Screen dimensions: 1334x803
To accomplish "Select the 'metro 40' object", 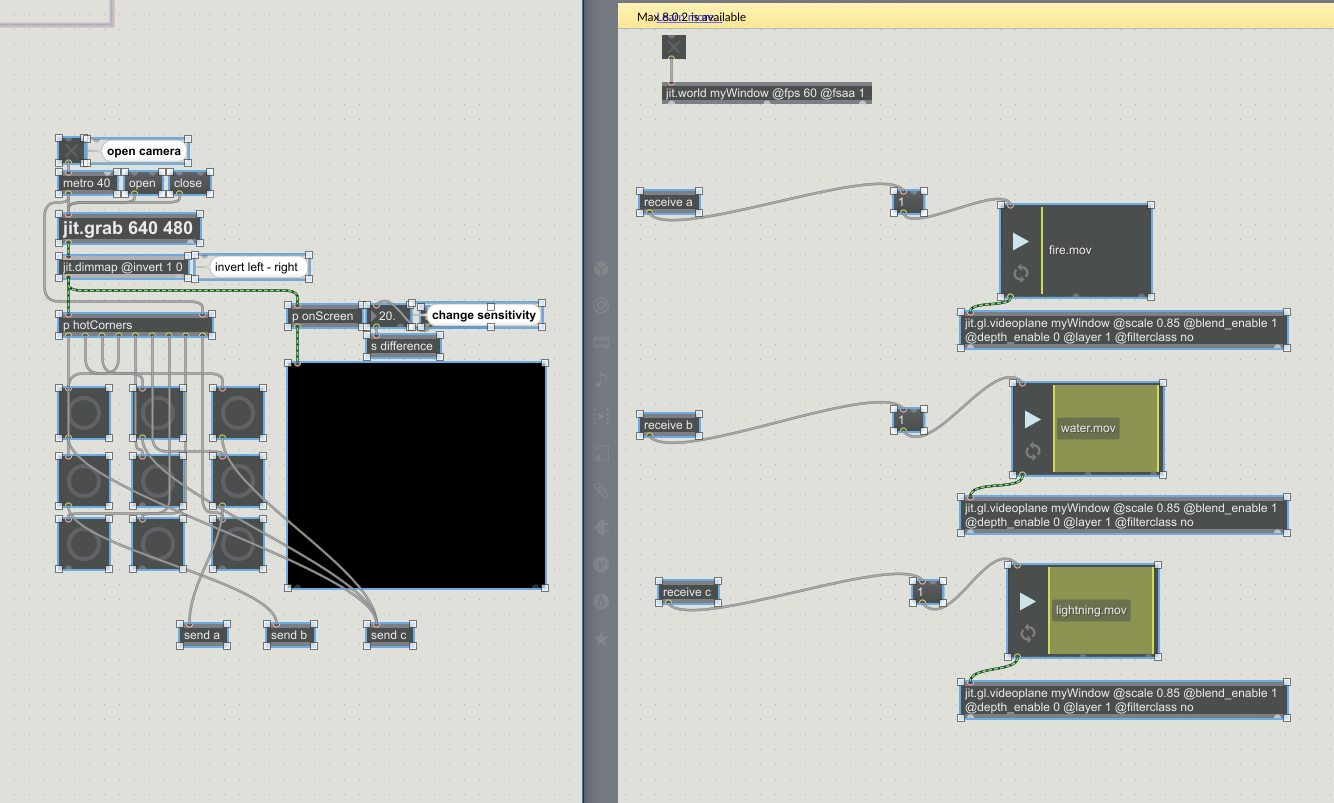I will [x=87, y=183].
